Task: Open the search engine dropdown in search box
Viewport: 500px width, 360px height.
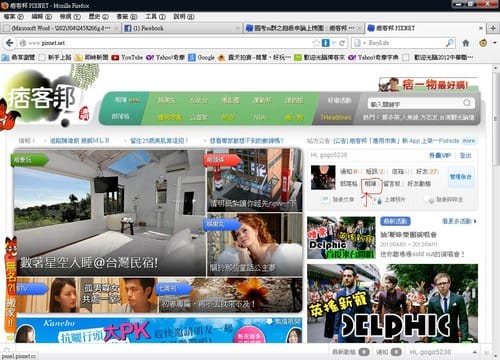Action: [364, 43]
